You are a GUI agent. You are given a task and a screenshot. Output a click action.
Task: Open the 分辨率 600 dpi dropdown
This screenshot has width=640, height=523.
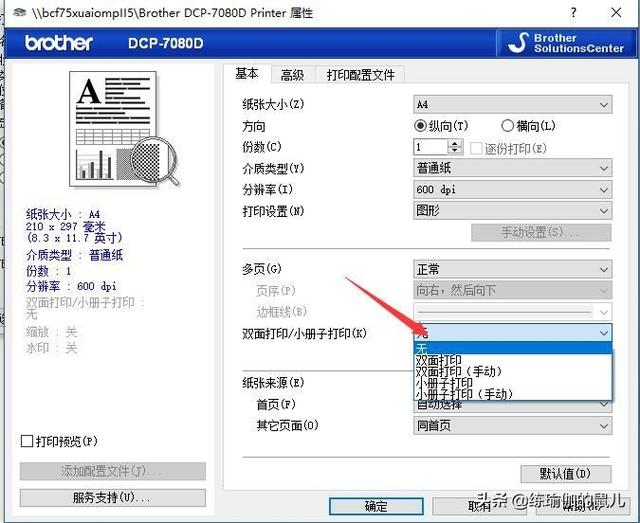(513, 190)
